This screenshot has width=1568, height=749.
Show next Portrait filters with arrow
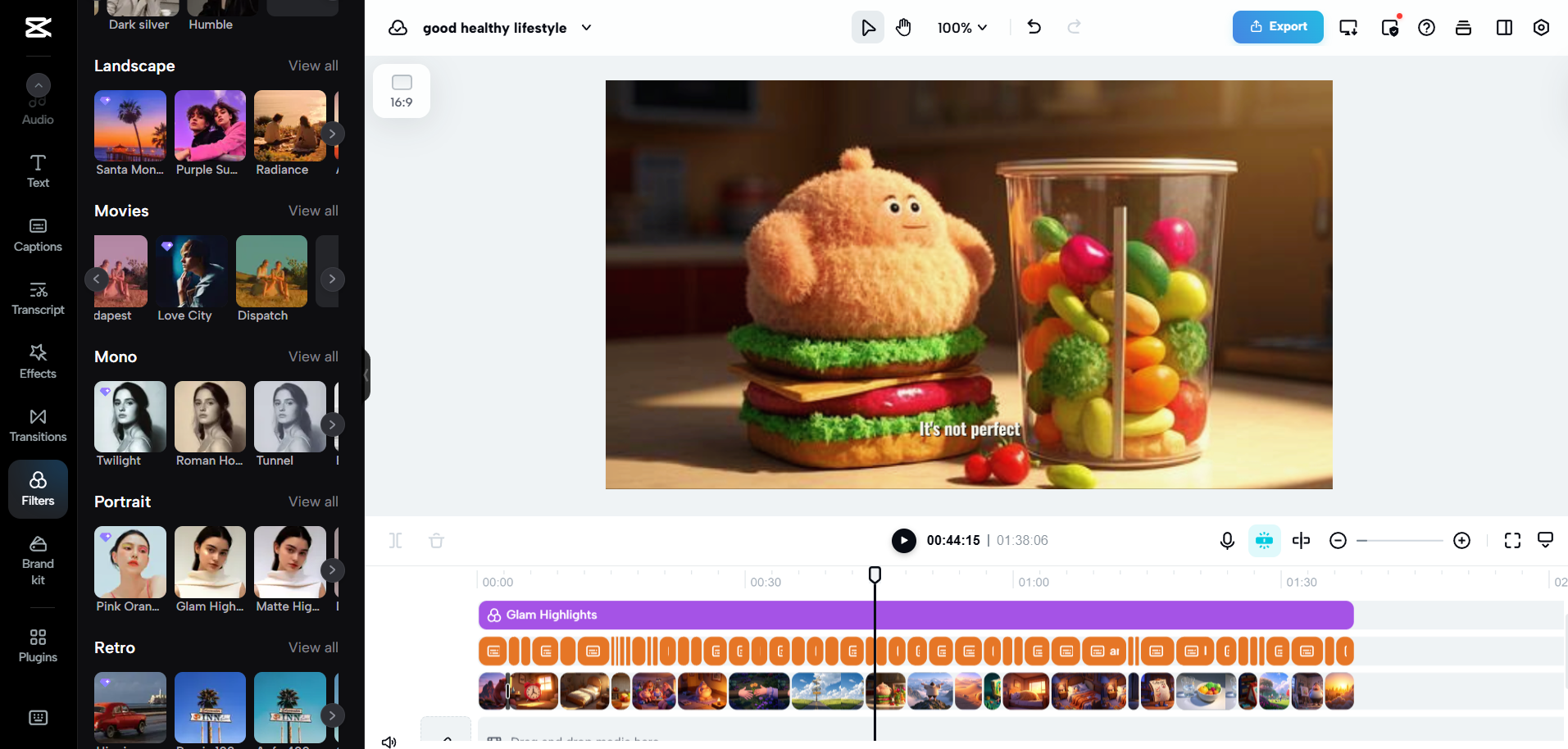pos(332,570)
